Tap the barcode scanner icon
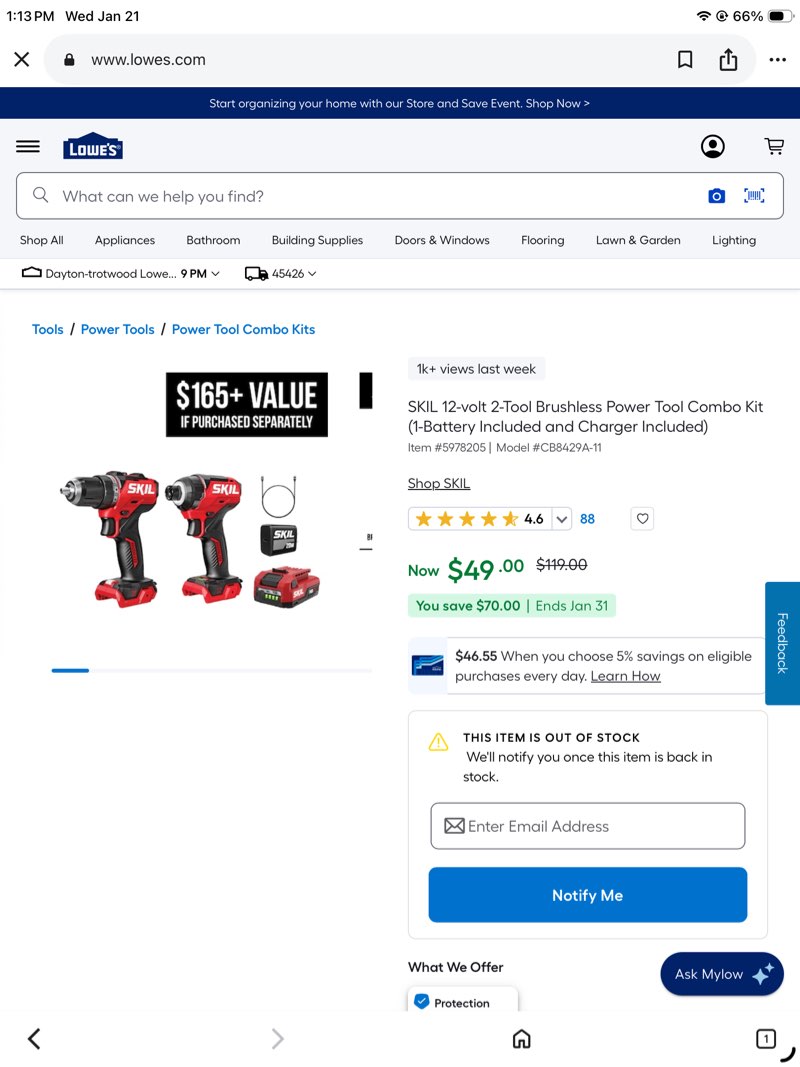Screen dimensions: 800x1067 [754, 196]
